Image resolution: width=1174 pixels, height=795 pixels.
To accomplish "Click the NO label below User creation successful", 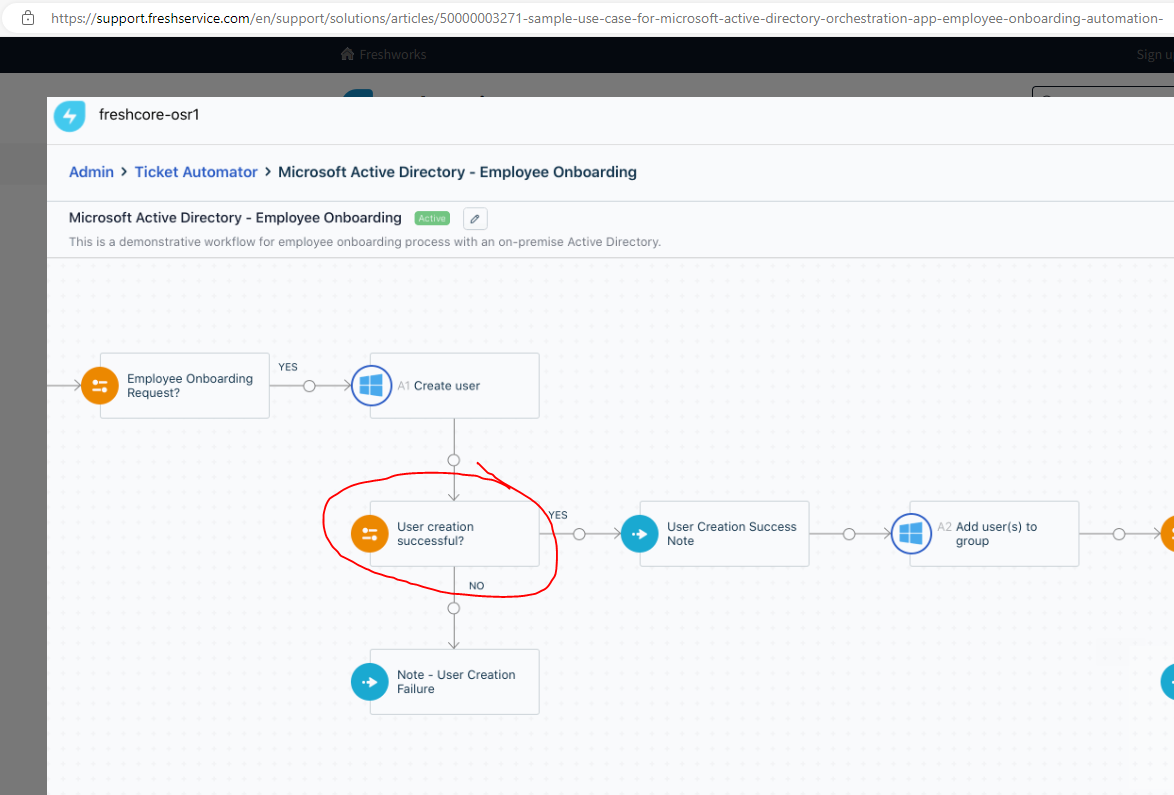I will click(x=477, y=585).
